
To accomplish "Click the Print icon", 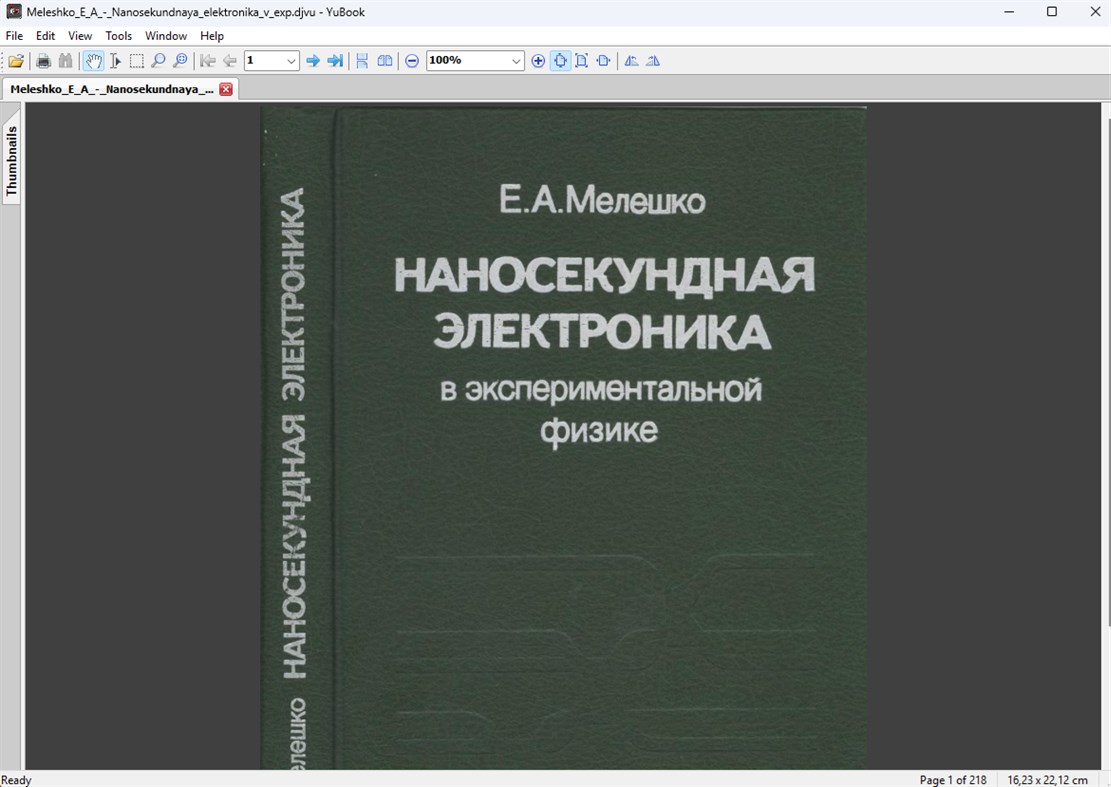I will 43,61.
